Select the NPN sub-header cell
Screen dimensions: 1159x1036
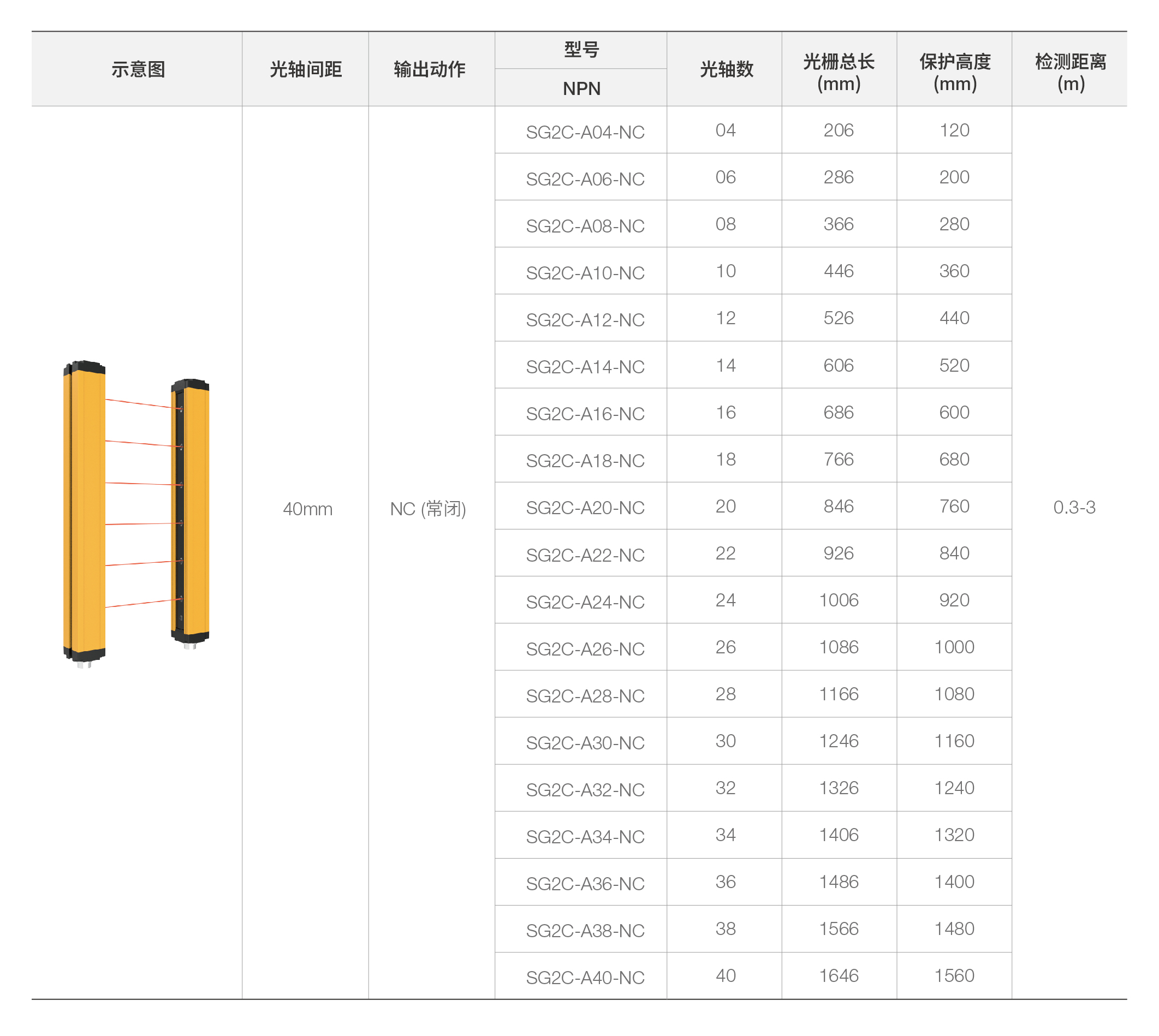pos(581,89)
